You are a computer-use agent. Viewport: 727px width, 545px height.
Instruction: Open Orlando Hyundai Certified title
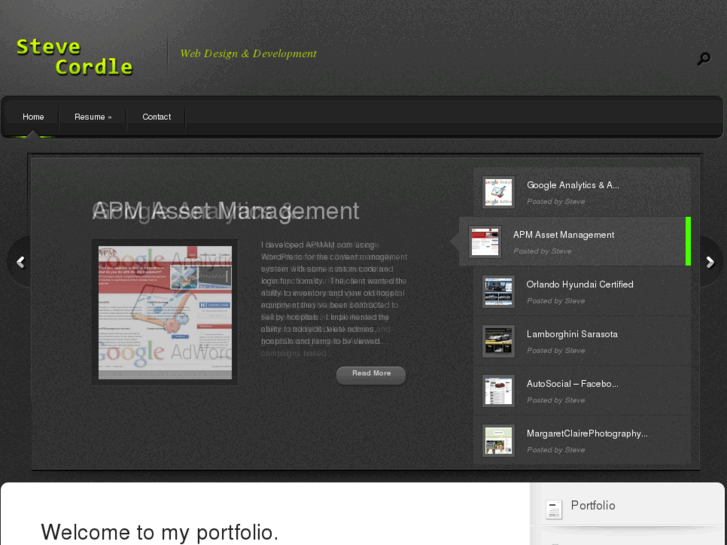[x=580, y=284]
